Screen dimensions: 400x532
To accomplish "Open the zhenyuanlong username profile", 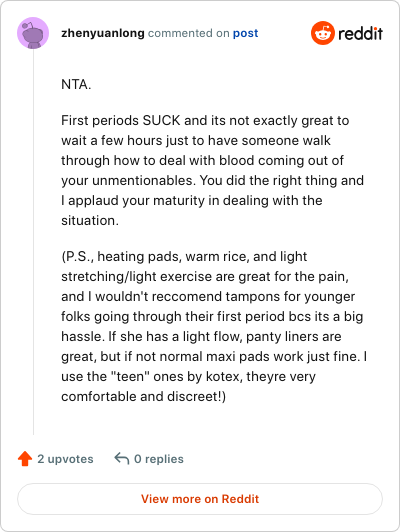I will [103, 33].
